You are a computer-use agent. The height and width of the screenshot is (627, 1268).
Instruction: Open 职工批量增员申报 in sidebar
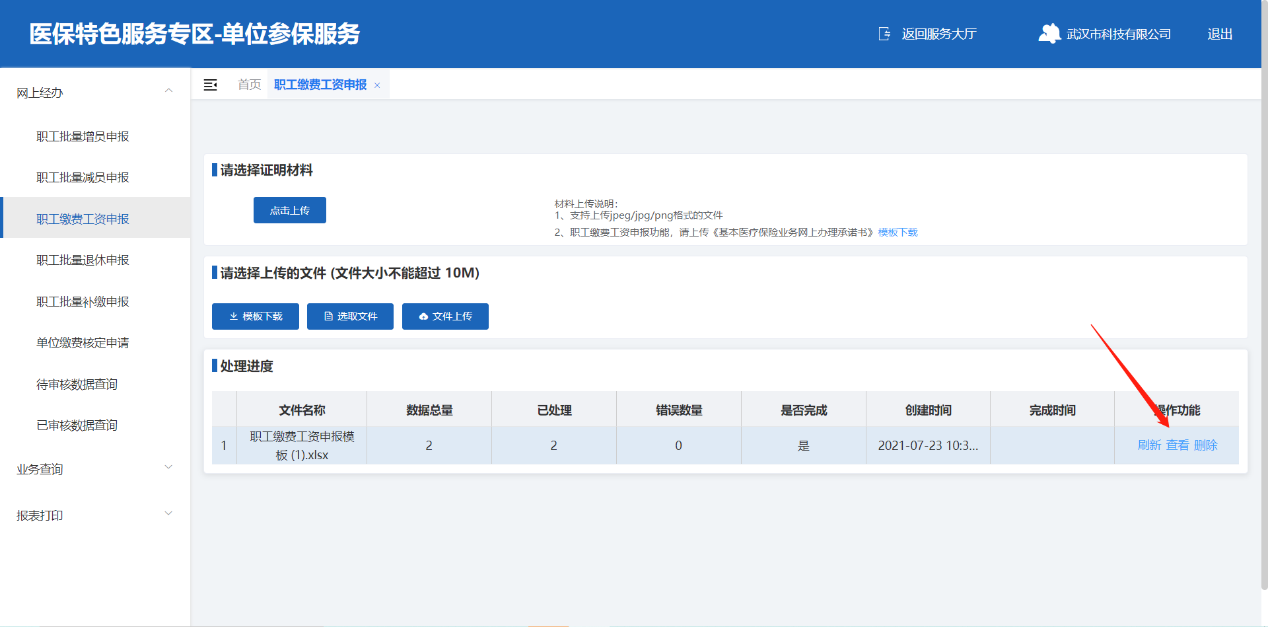[x=83, y=136]
